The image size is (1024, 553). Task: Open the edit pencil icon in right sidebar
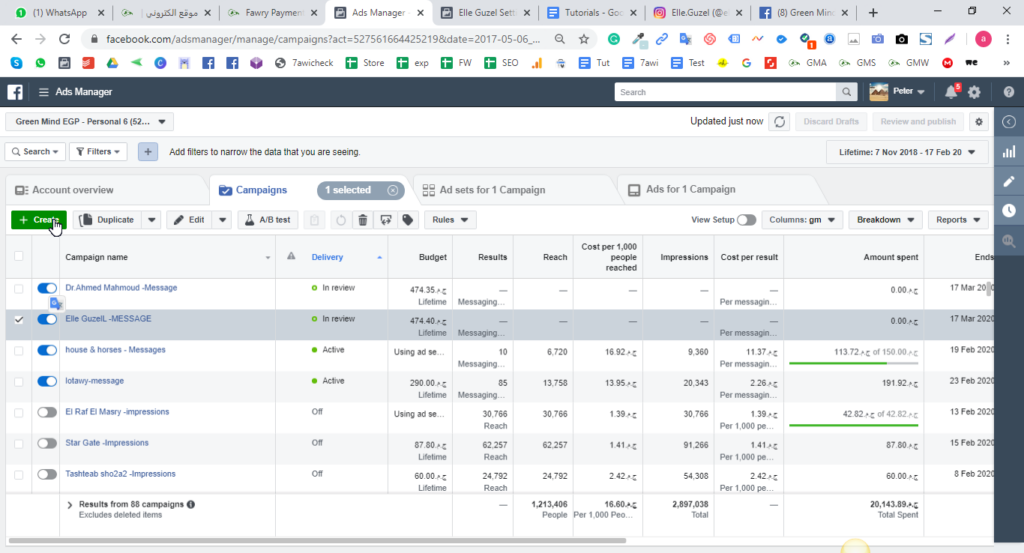[1009, 182]
